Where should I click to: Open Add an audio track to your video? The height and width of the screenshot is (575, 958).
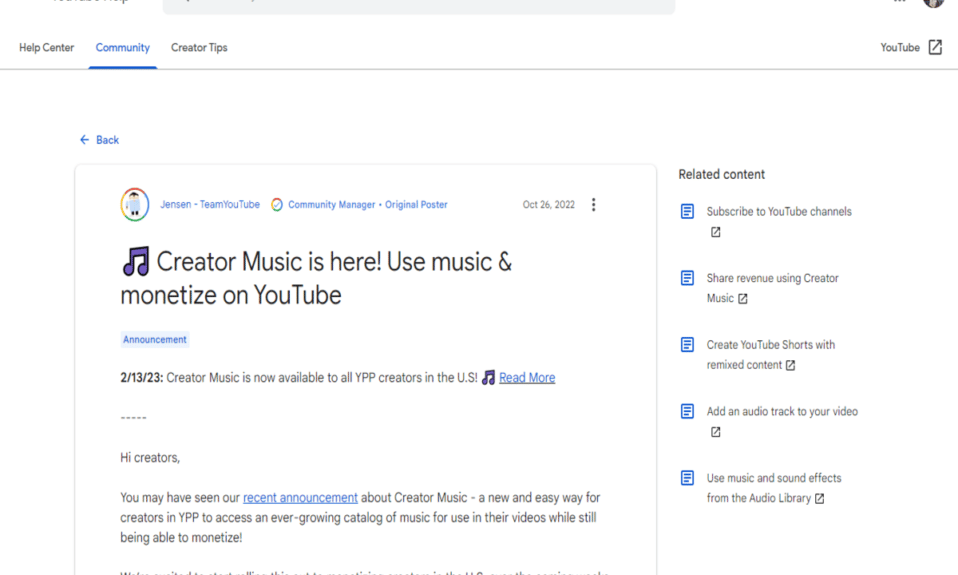(782, 411)
